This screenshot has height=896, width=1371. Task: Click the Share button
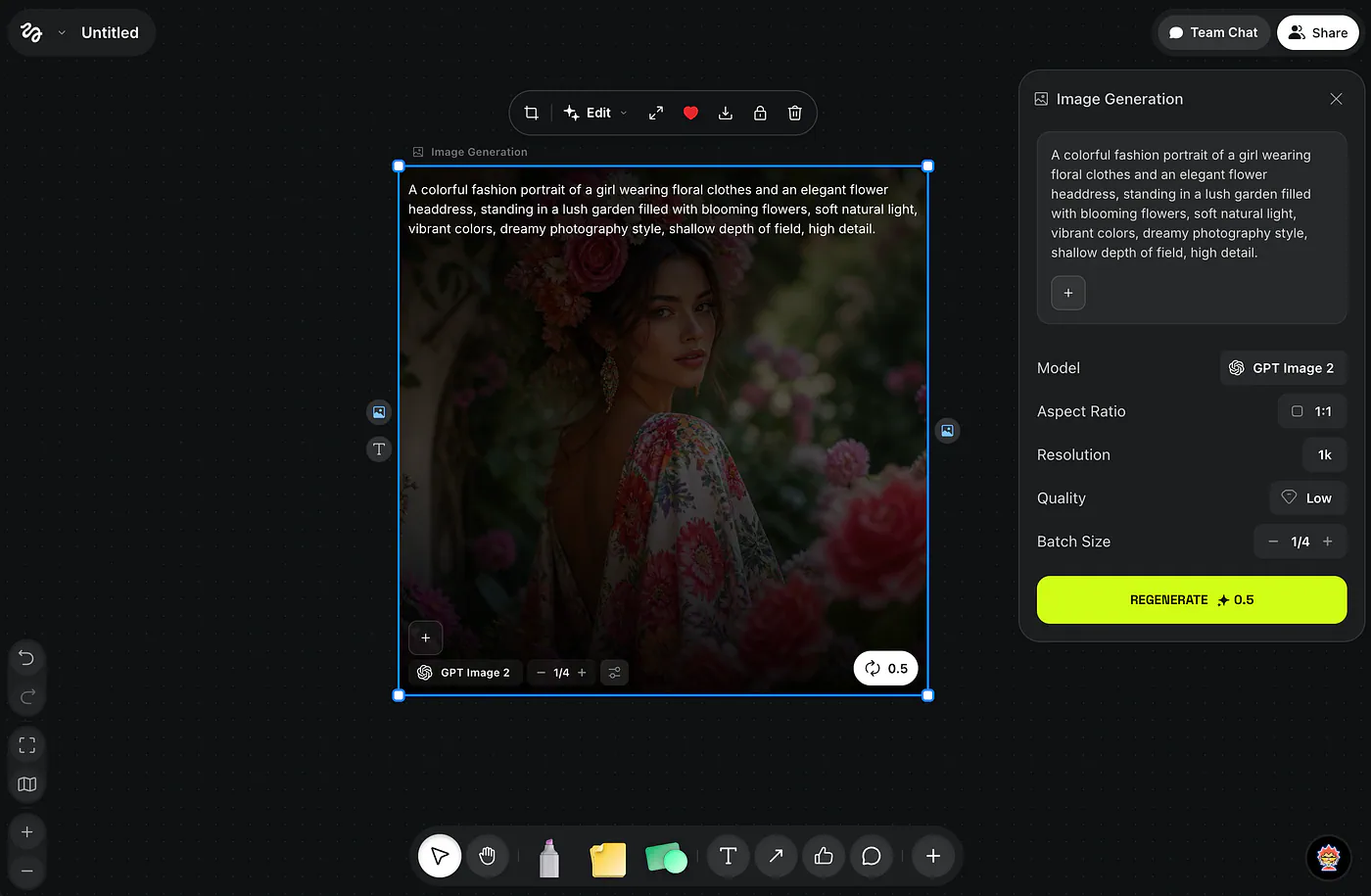tap(1318, 32)
